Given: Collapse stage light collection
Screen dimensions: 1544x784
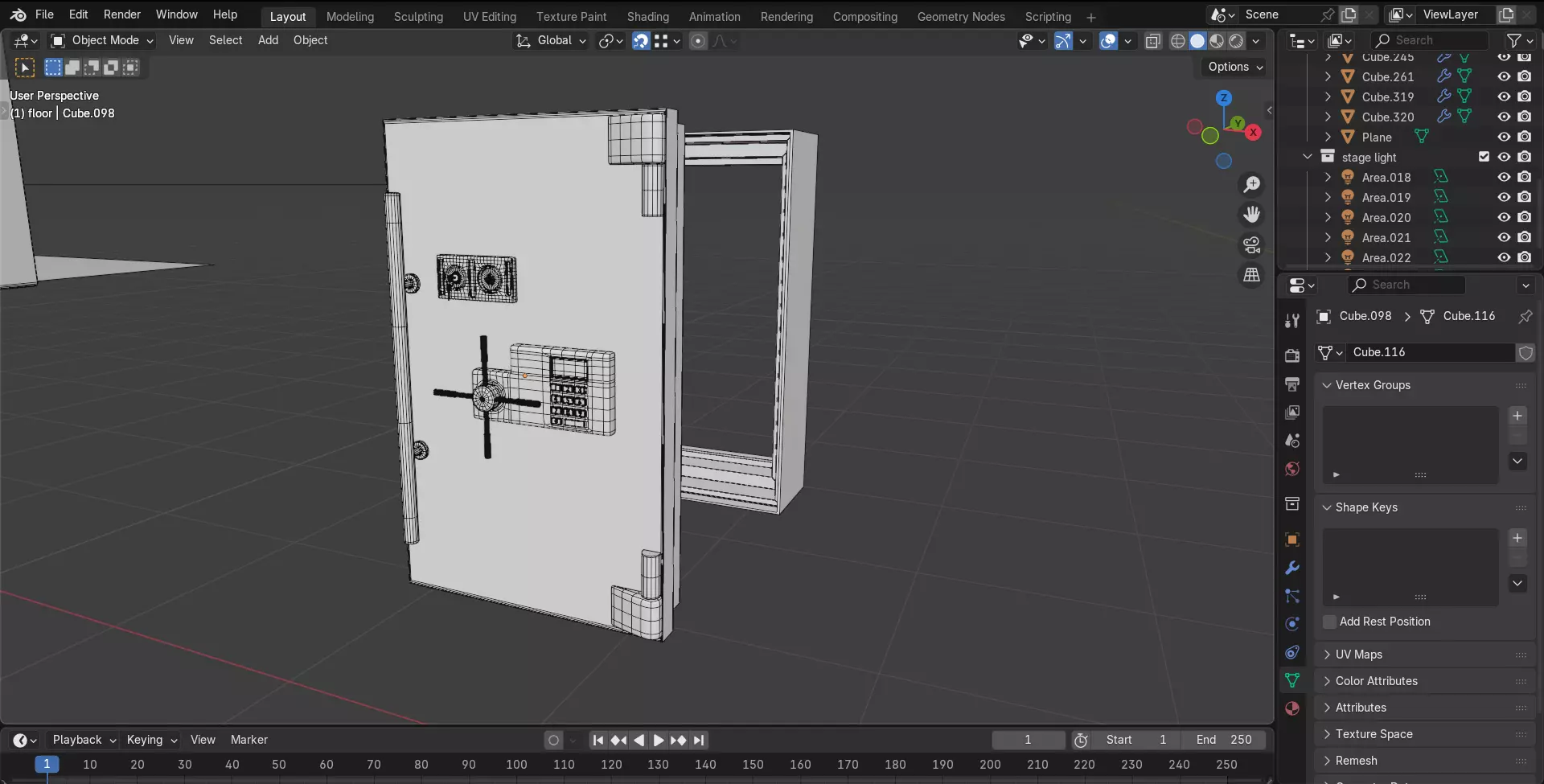Looking at the screenshot, I should [x=1308, y=157].
